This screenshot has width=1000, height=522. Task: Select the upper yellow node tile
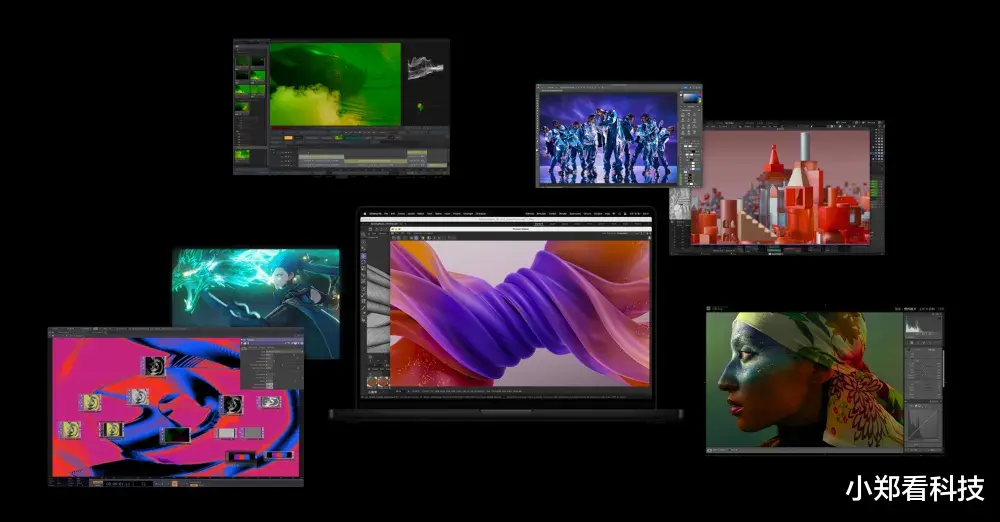(x=91, y=403)
